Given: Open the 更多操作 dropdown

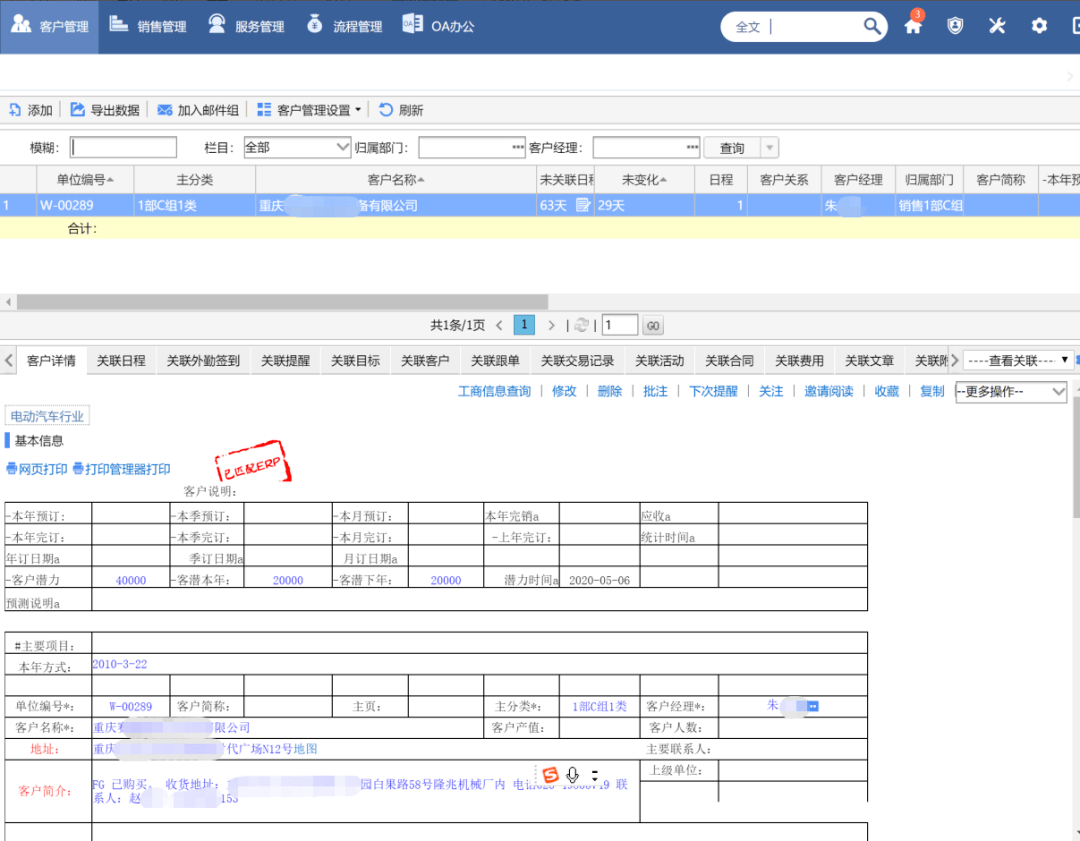Looking at the screenshot, I should pos(1011,392).
